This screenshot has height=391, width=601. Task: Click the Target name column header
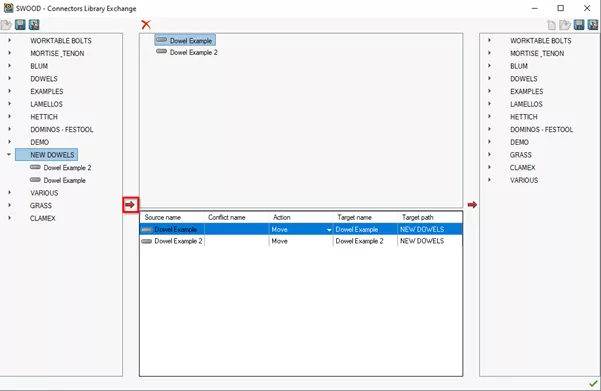[x=365, y=217]
